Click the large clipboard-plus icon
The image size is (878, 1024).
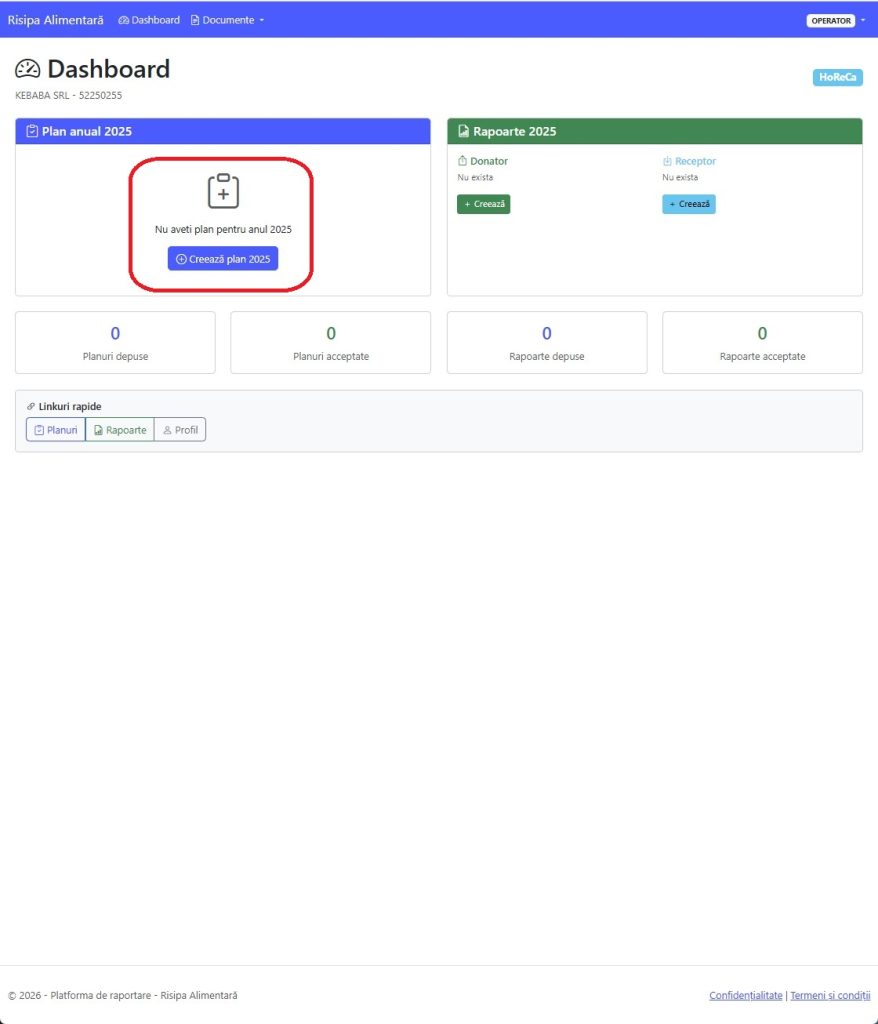(223, 191)
